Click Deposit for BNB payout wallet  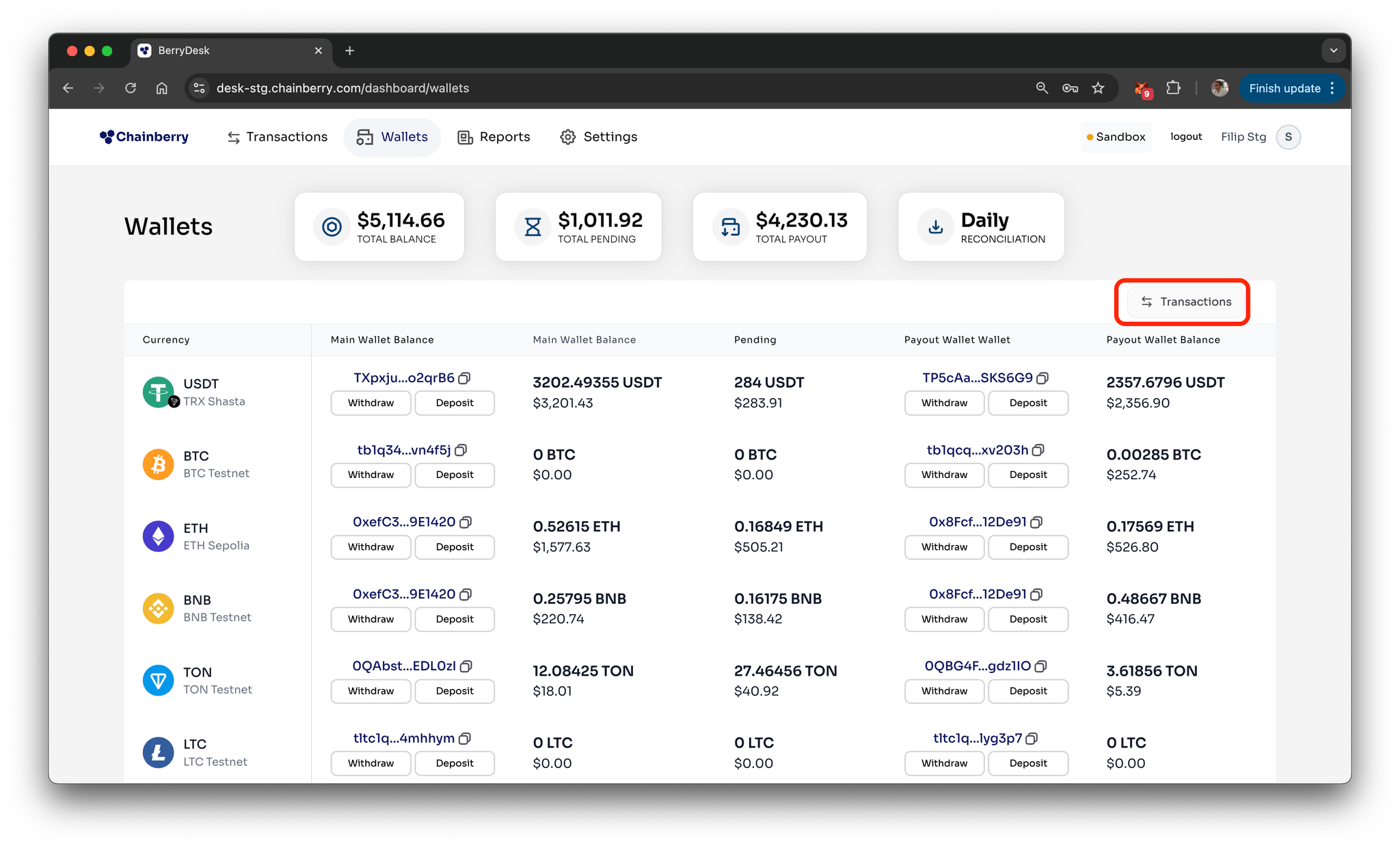coord(1027,619)
